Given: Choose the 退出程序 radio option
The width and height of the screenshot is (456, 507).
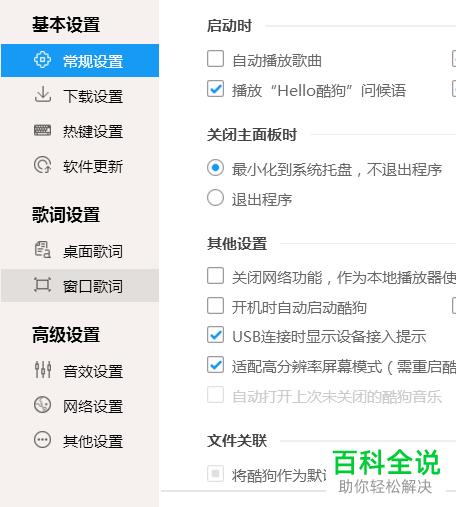Looking at the screenshot, I should click(215, 198).
